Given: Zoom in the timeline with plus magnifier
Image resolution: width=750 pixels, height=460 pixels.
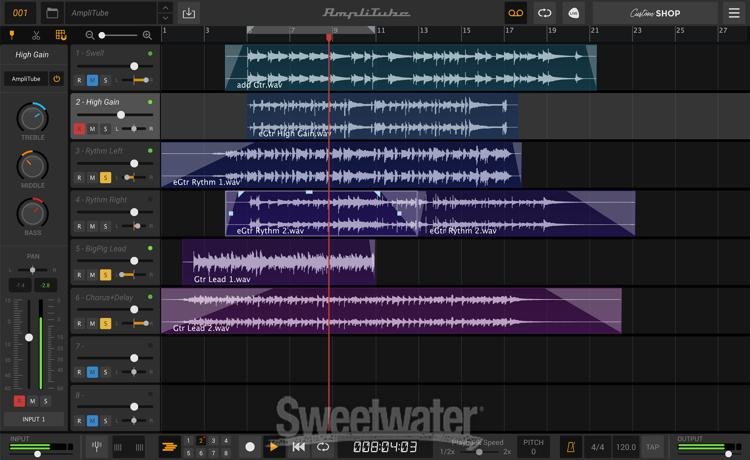Looking at the screenshot, I should (x=147, y=35).
